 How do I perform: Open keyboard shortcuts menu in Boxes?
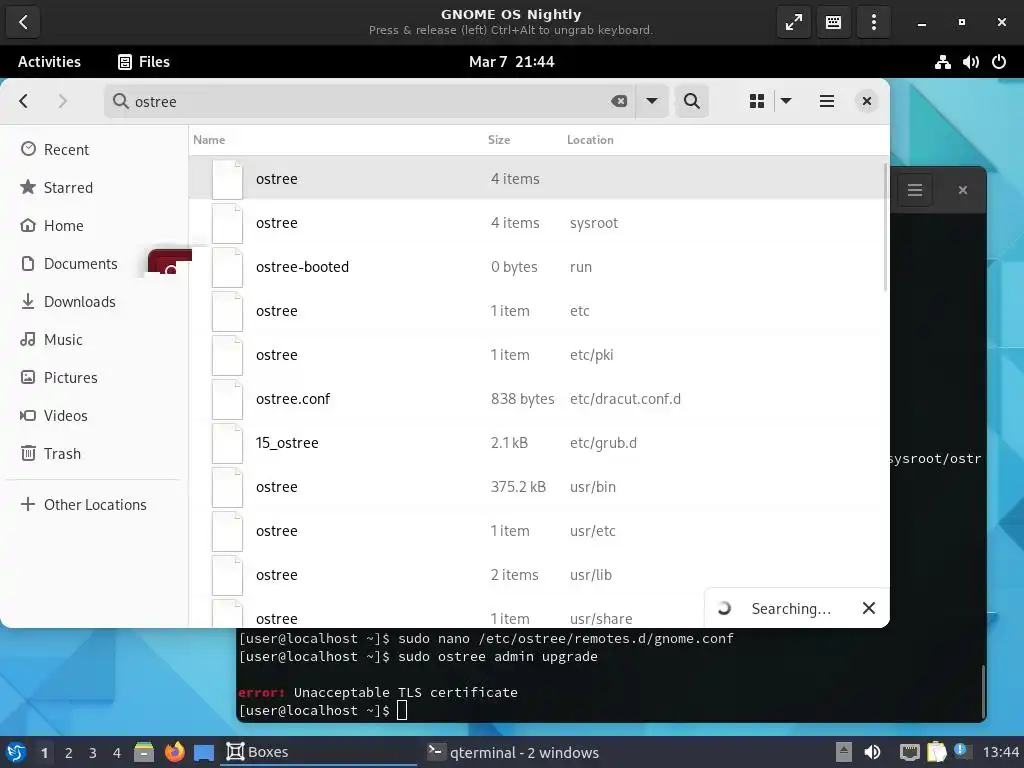[x=833, y=22]
